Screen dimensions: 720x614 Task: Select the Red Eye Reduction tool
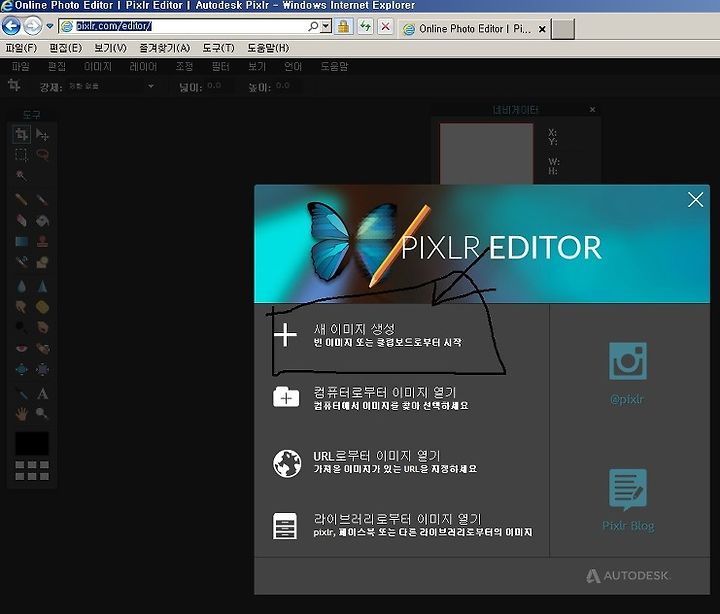21,349
